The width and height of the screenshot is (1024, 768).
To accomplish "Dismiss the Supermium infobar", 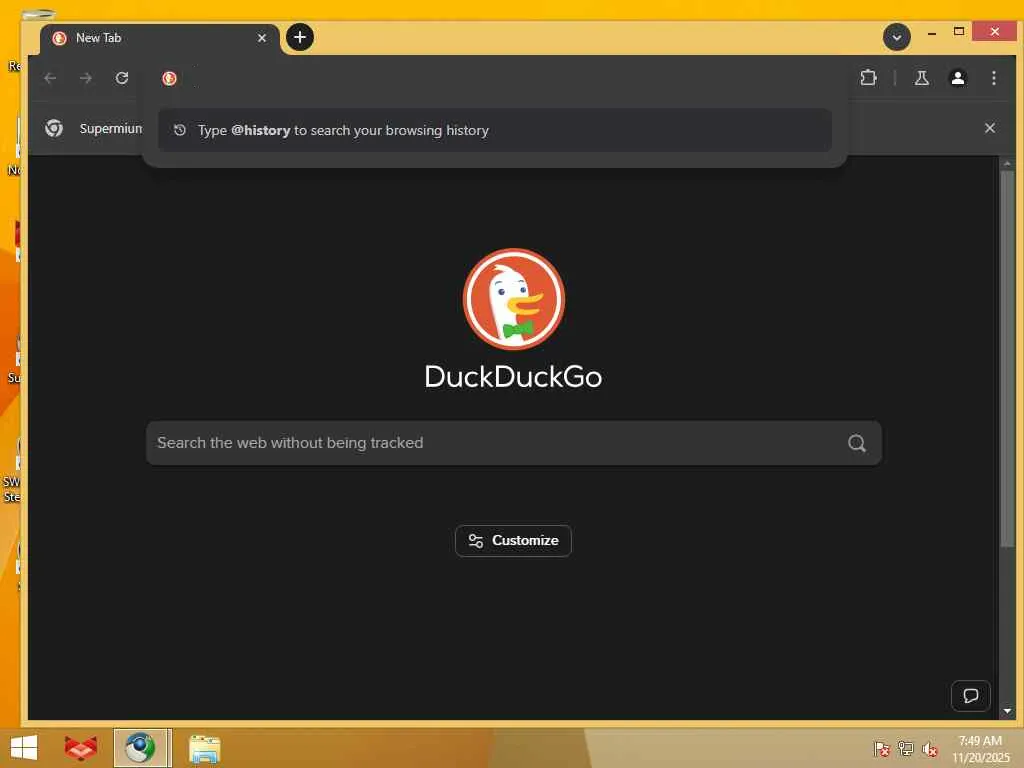I will (989, 128).
